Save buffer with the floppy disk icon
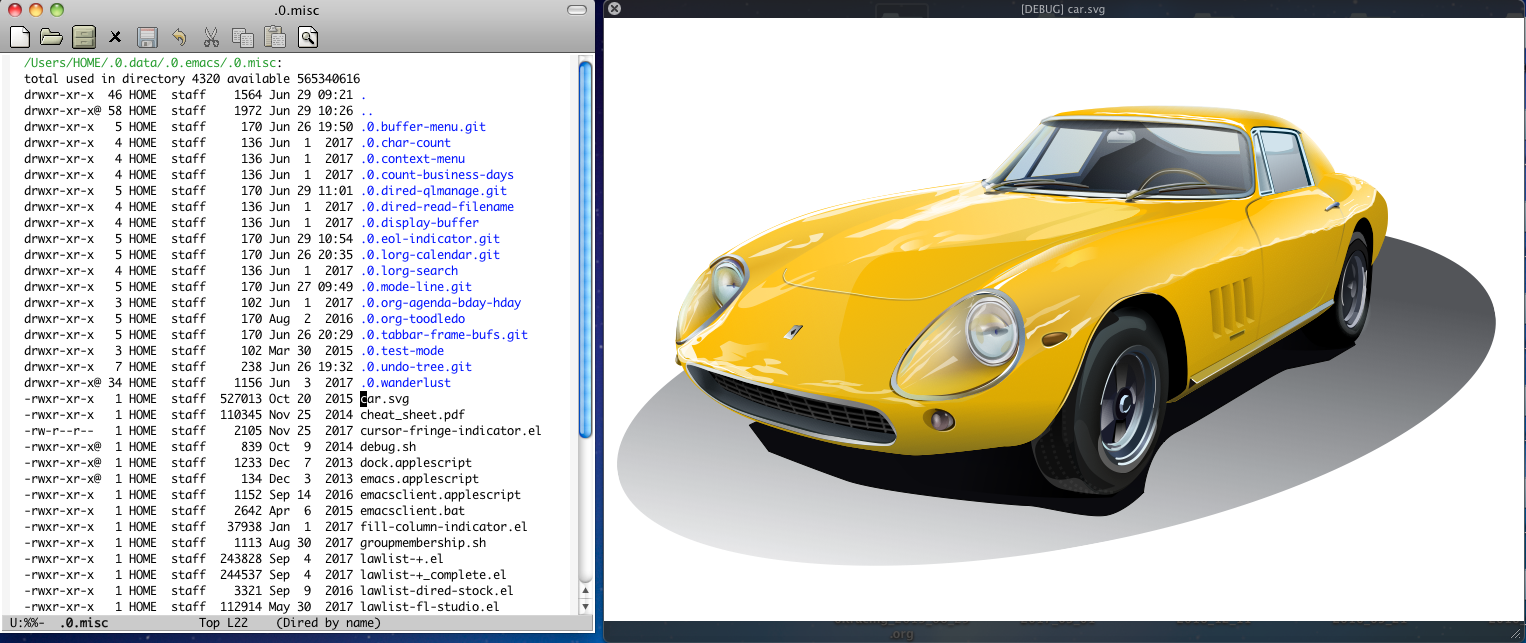Screen dimensions: 1526x643 pos(147,38)
